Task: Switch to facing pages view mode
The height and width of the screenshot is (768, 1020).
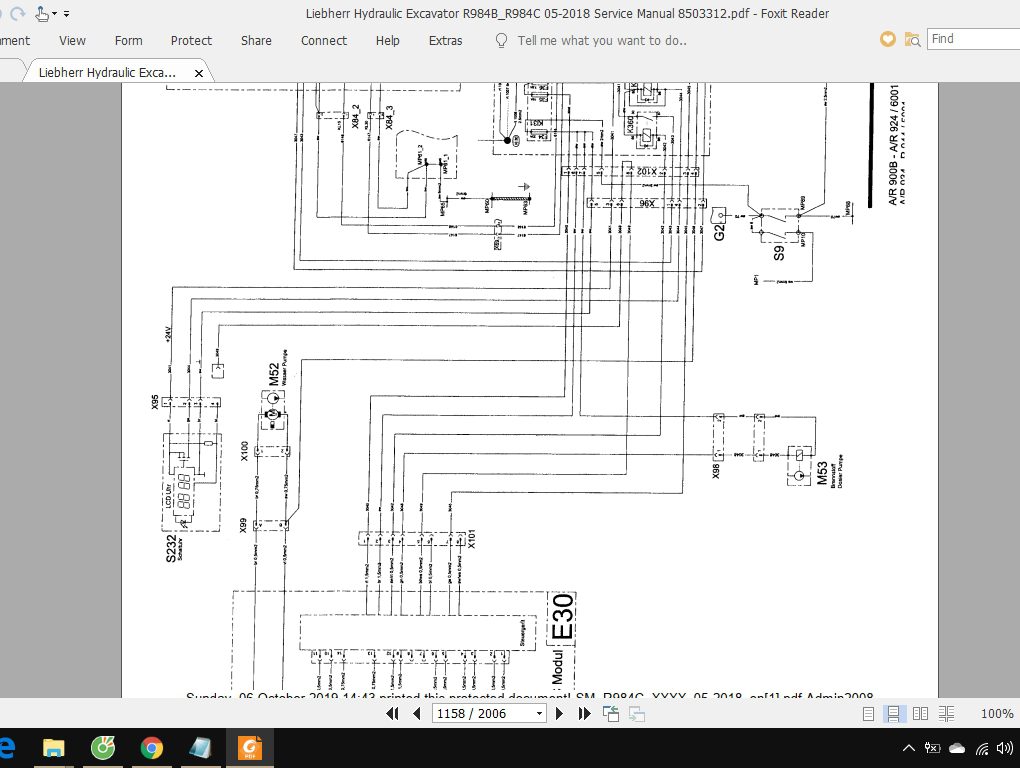Action: [x=920, y=714]
